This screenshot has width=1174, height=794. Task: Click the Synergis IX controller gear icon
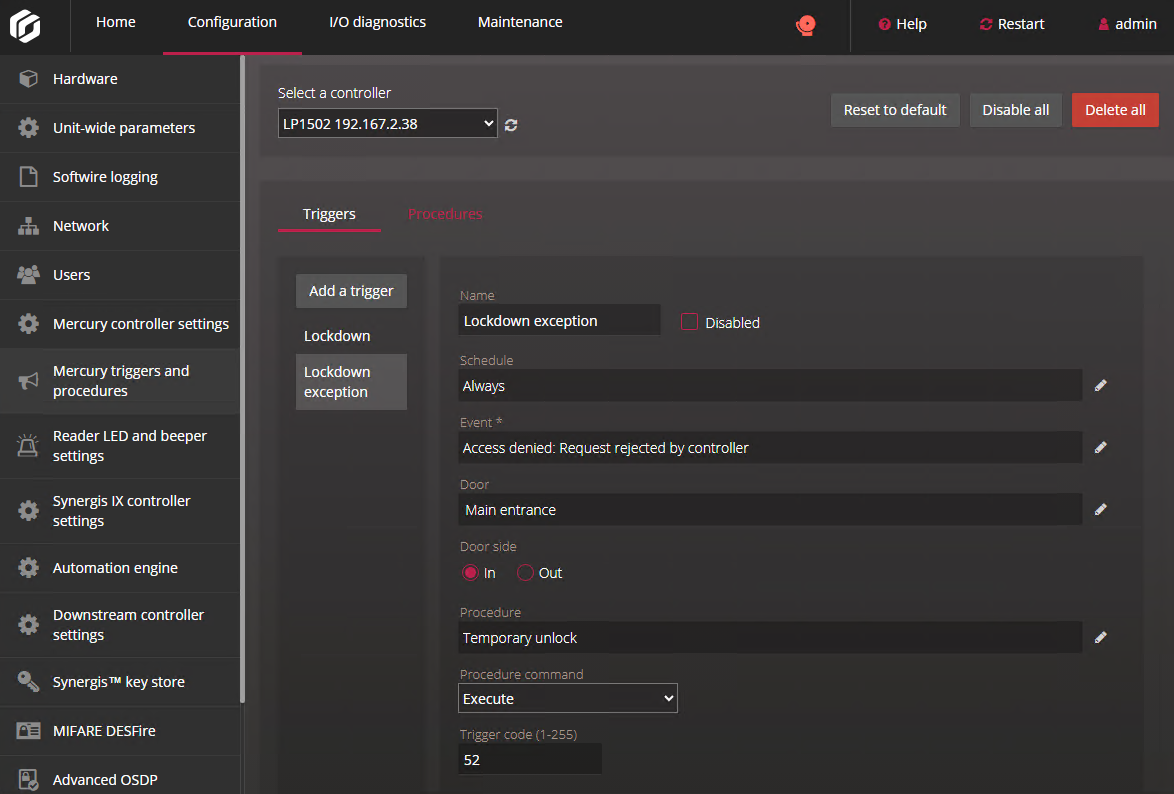point(28,511)
